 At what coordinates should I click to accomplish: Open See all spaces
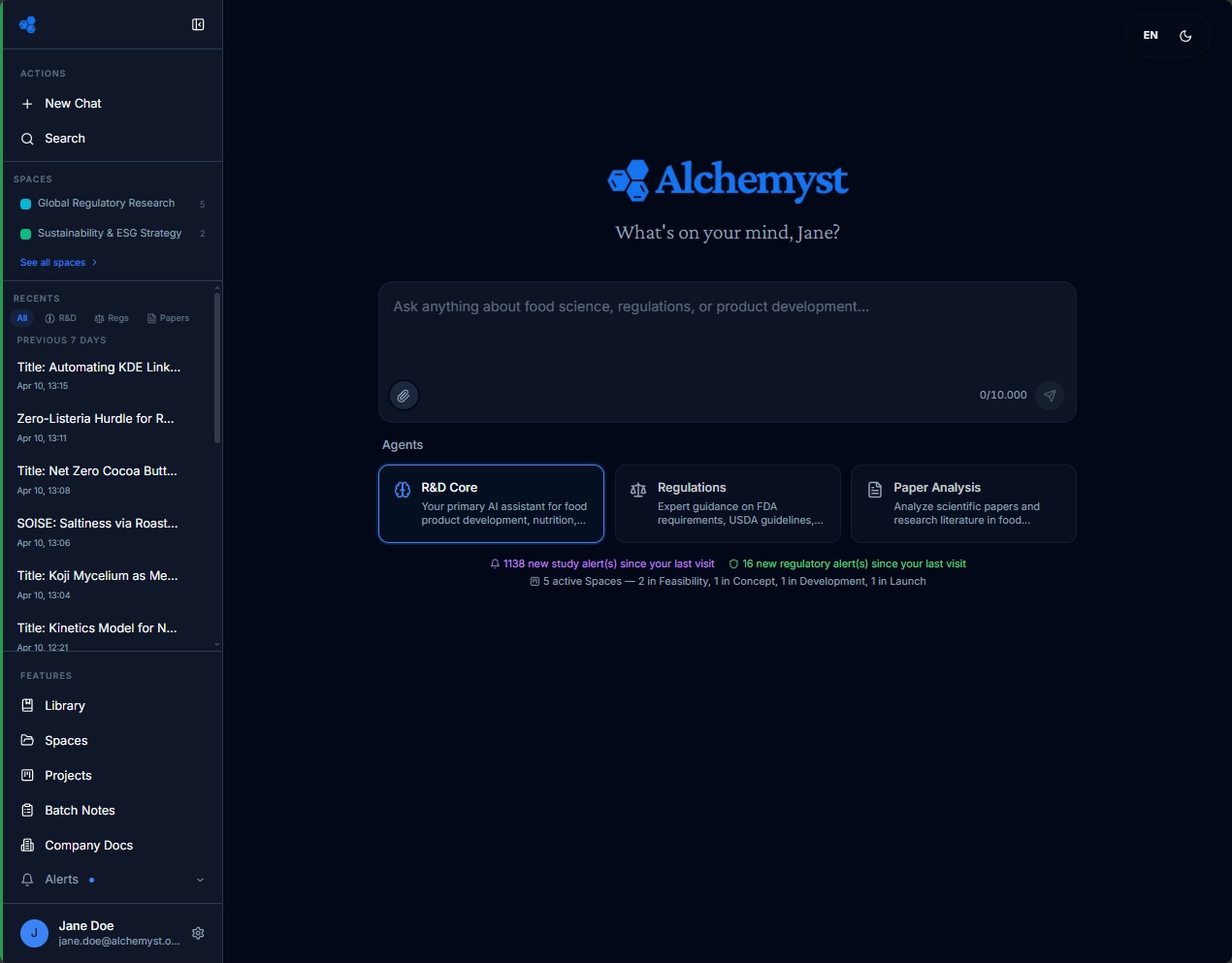tap(53, 262)
